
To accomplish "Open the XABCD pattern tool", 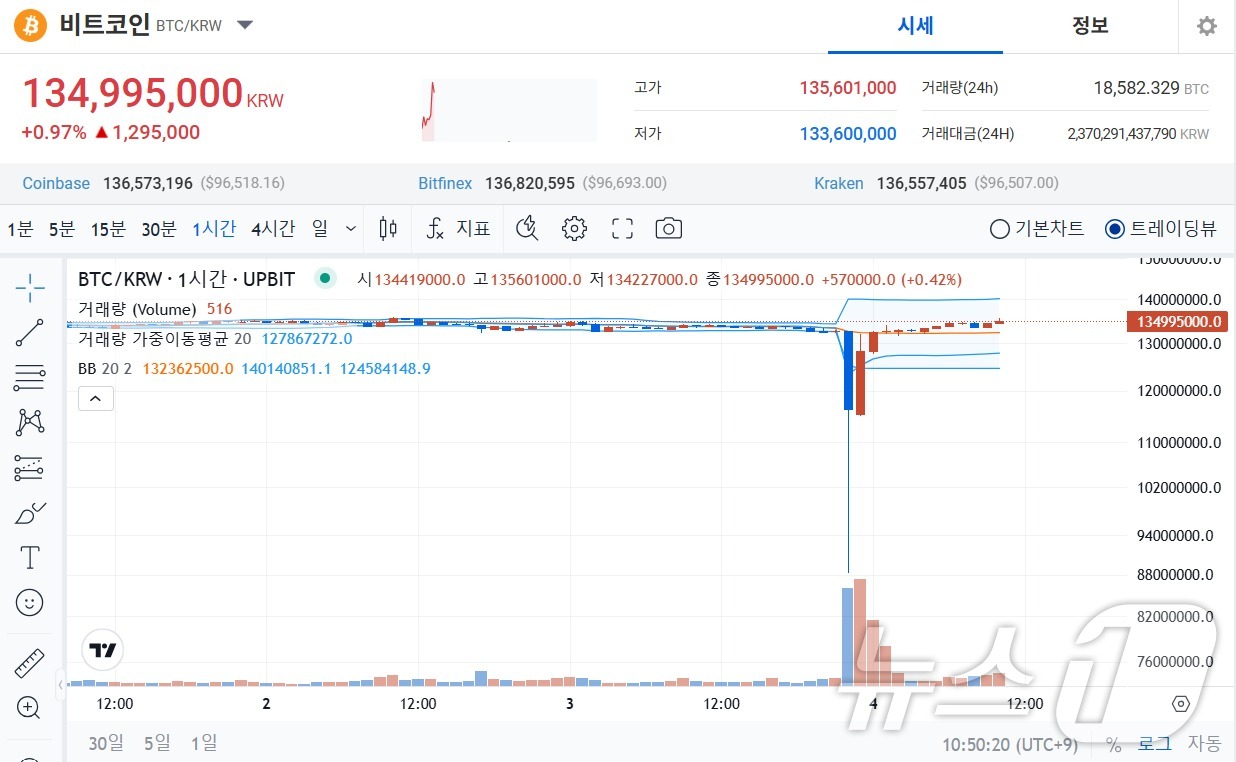I will point(28,423).
